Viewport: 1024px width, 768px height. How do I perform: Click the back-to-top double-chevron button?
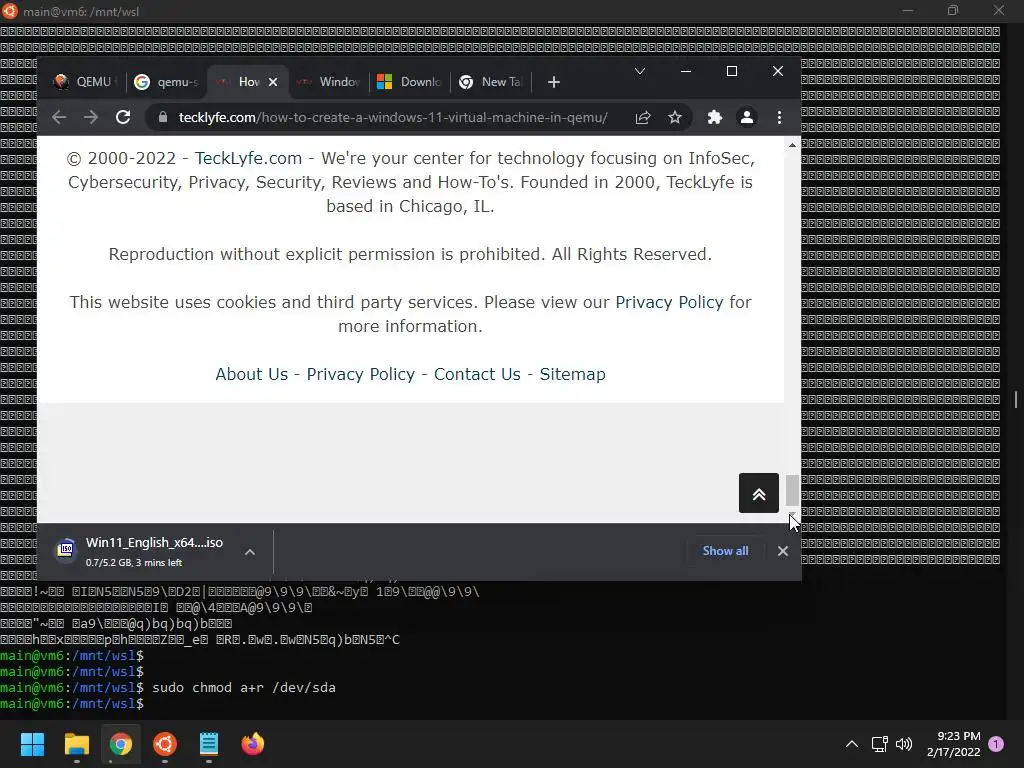click(x=759, y=493)
